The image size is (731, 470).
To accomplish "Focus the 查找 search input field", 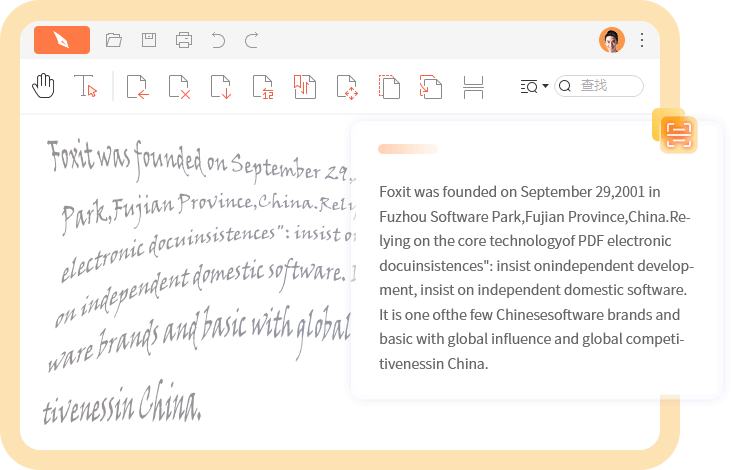I will (599, 86).
